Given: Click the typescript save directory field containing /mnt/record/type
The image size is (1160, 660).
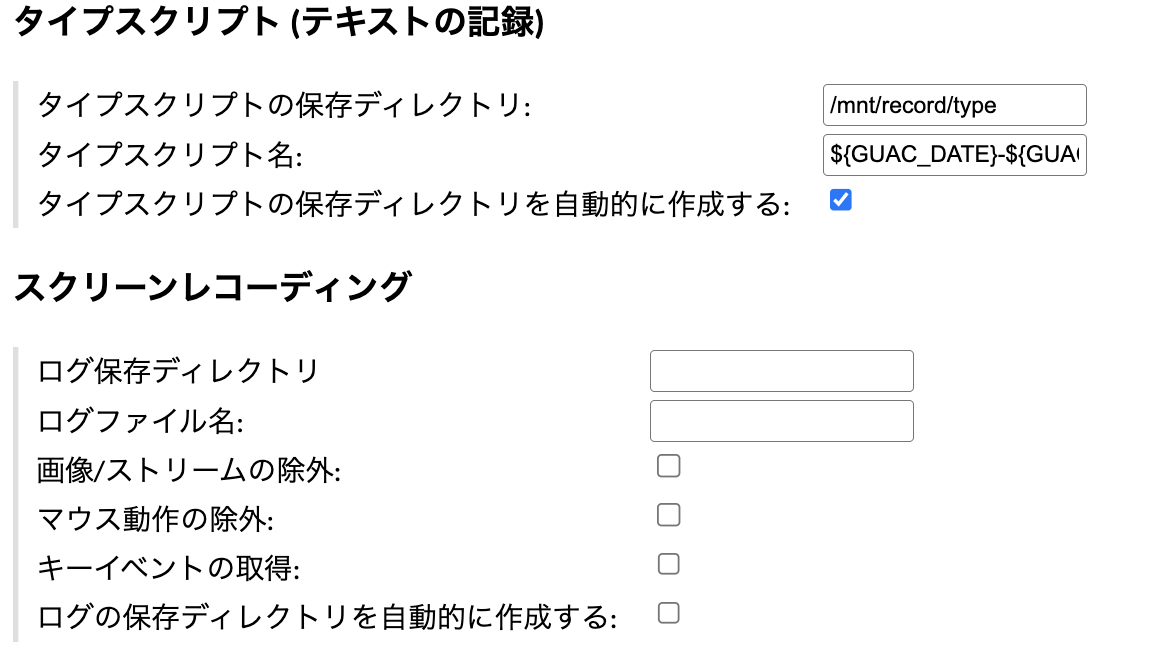Looking at the screenshot, I should point(953,105).
